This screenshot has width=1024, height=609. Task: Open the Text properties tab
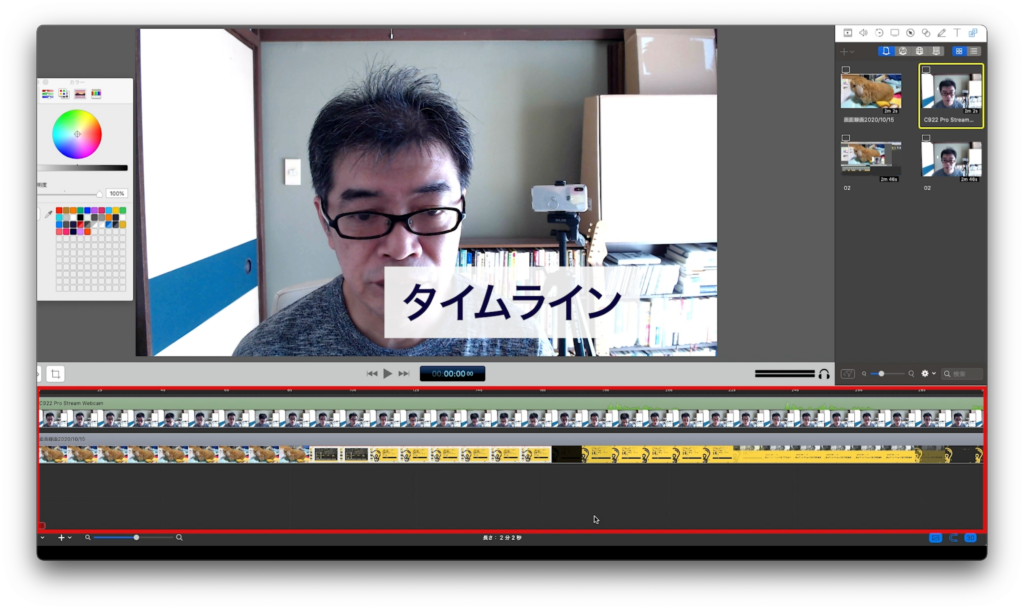pyautogui.click(x=957, y=33)
